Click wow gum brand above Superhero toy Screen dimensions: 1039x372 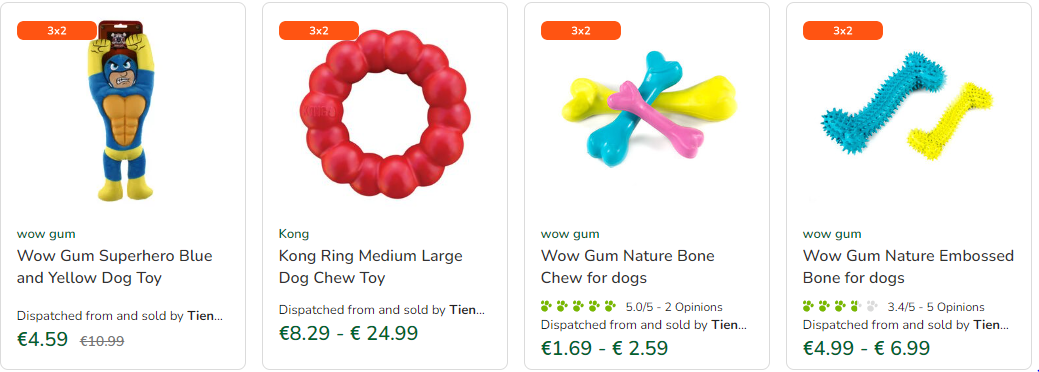point(46,234)
